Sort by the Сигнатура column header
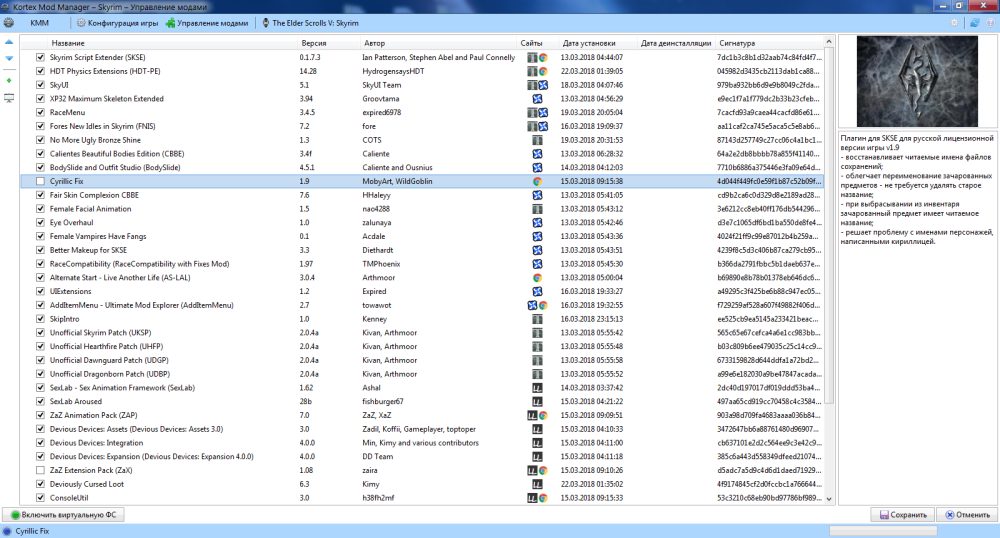This screenshot has width=1000, height=538. tap(737, 43)
